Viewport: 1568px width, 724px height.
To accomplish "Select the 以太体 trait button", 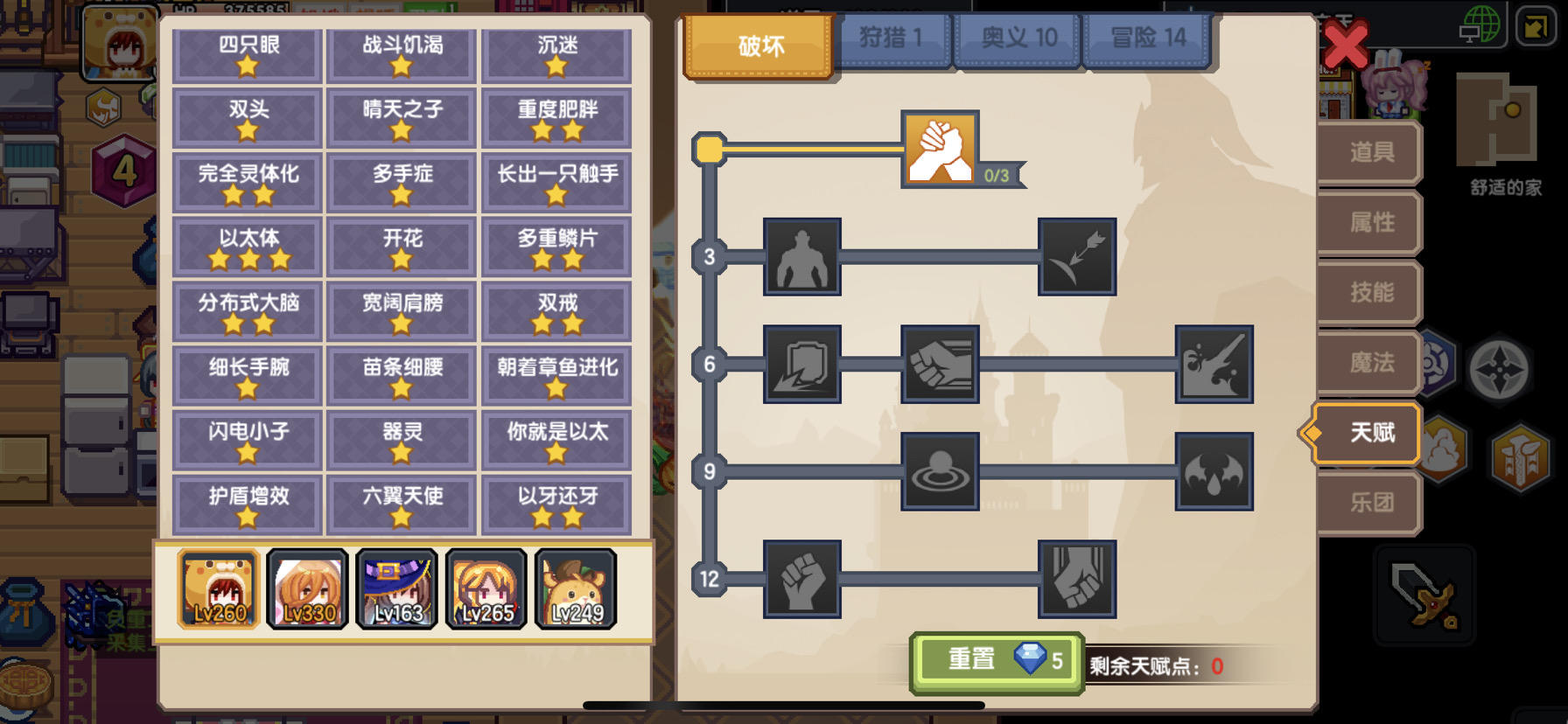I will point(249,247).
